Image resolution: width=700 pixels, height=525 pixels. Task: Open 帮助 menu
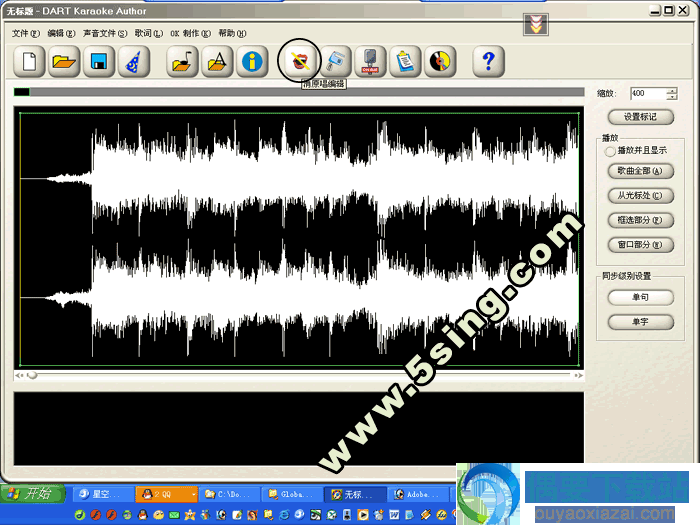pos(232,33)
